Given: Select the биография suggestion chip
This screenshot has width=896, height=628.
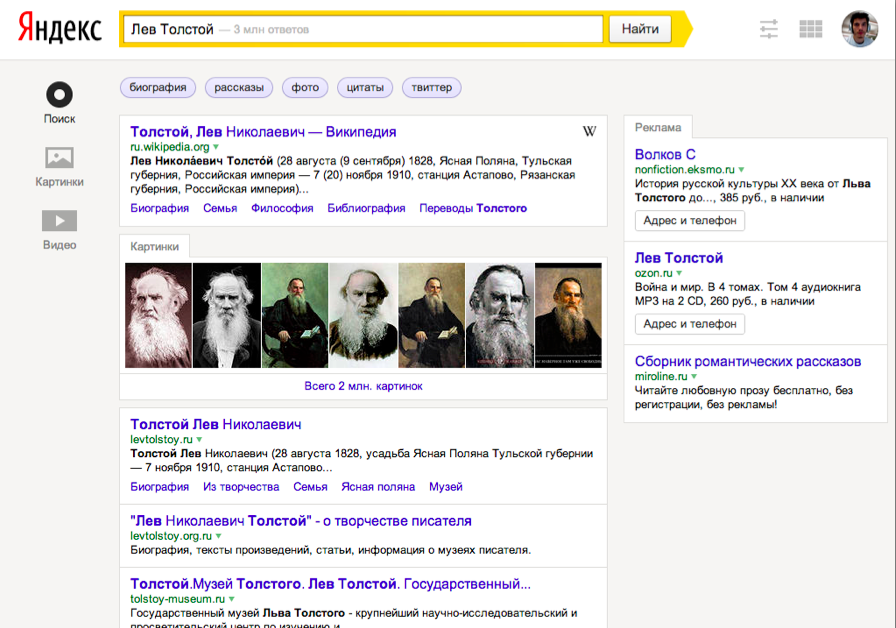Looking at the screenshot, I should (x=158, y=87).
